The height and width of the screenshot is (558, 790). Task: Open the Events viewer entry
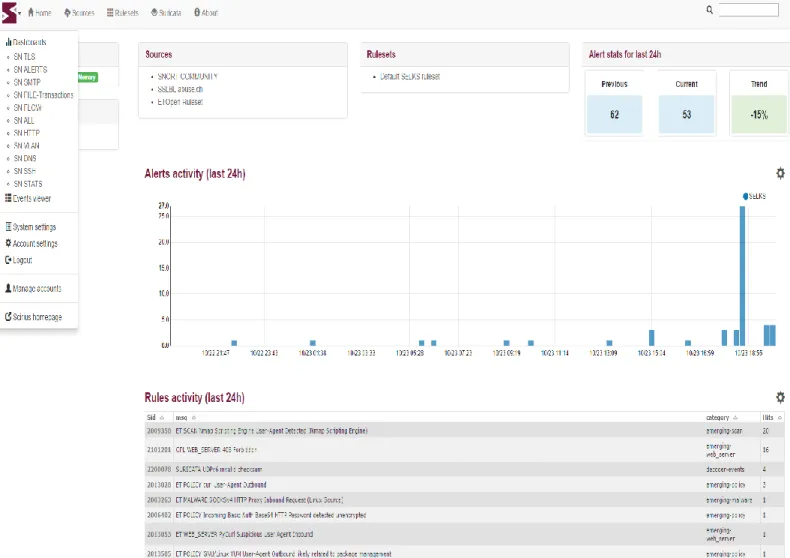tap(28, 198)
